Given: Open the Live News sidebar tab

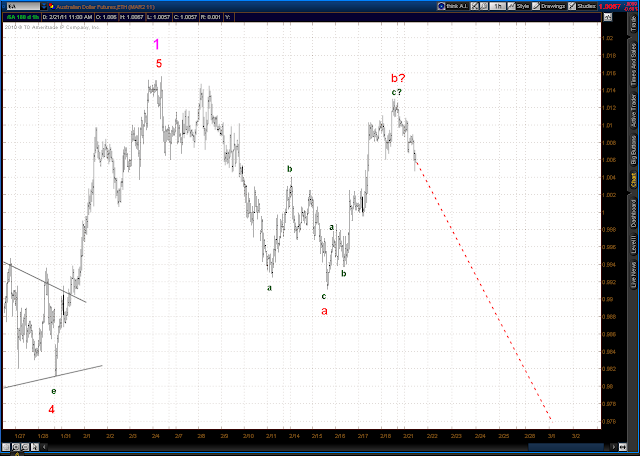Looking at the screenshot, I should 633,274.
